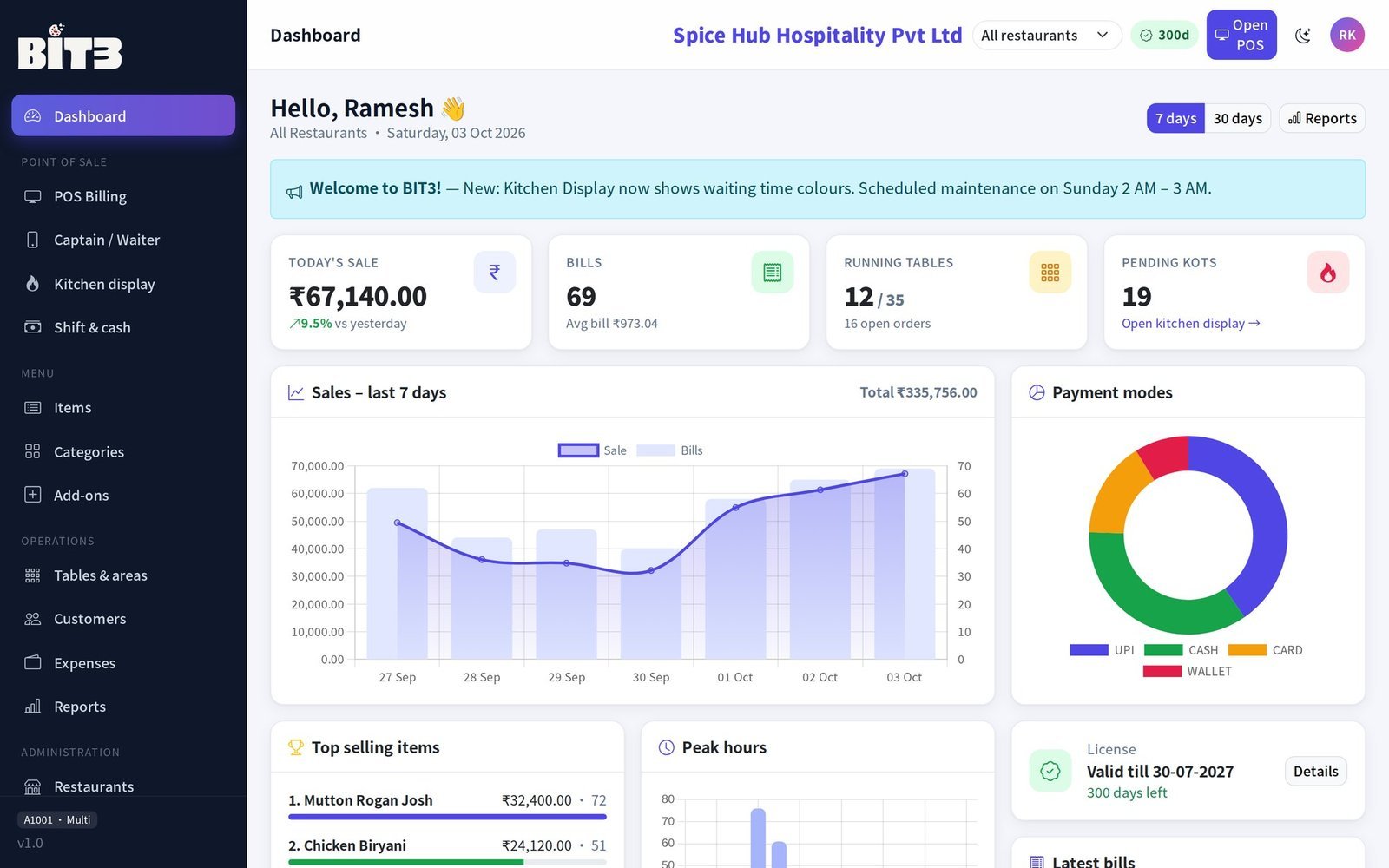Click the Restaurants store icon
The width and height of the screenshot is (1389, 868).
pos(33,786)
